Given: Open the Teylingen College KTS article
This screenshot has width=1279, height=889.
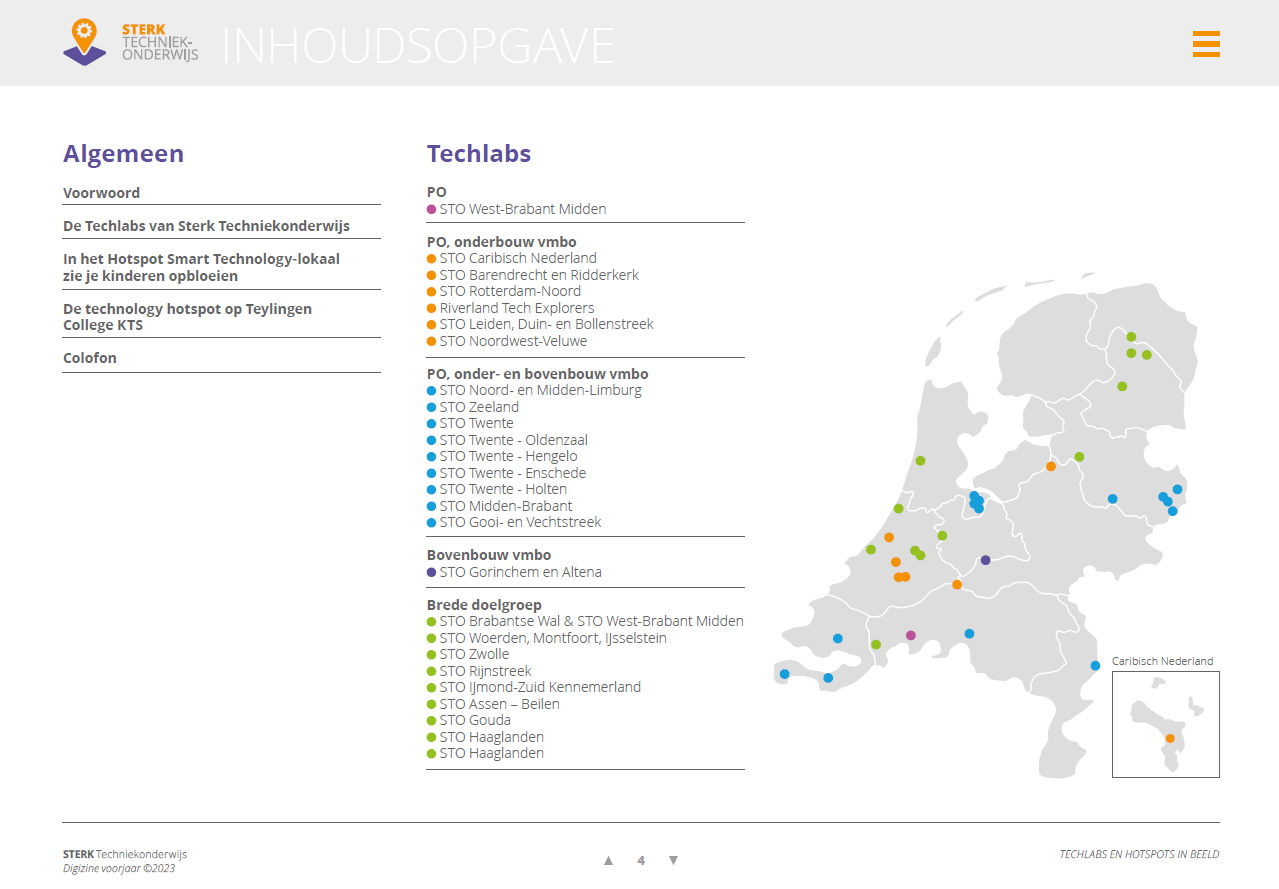Looking at the screenshot, I should coord(187,317).
